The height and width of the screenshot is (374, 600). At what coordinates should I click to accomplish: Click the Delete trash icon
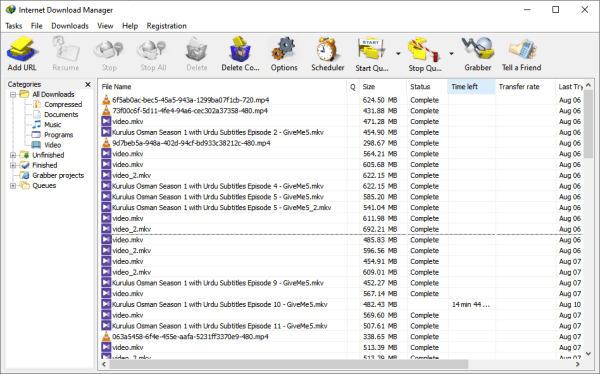197,49
